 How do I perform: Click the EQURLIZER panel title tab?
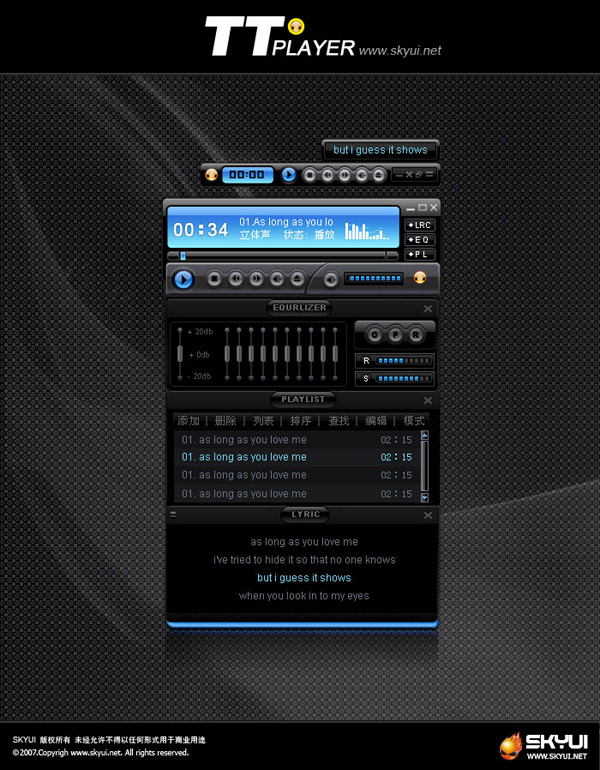point(300,307)
